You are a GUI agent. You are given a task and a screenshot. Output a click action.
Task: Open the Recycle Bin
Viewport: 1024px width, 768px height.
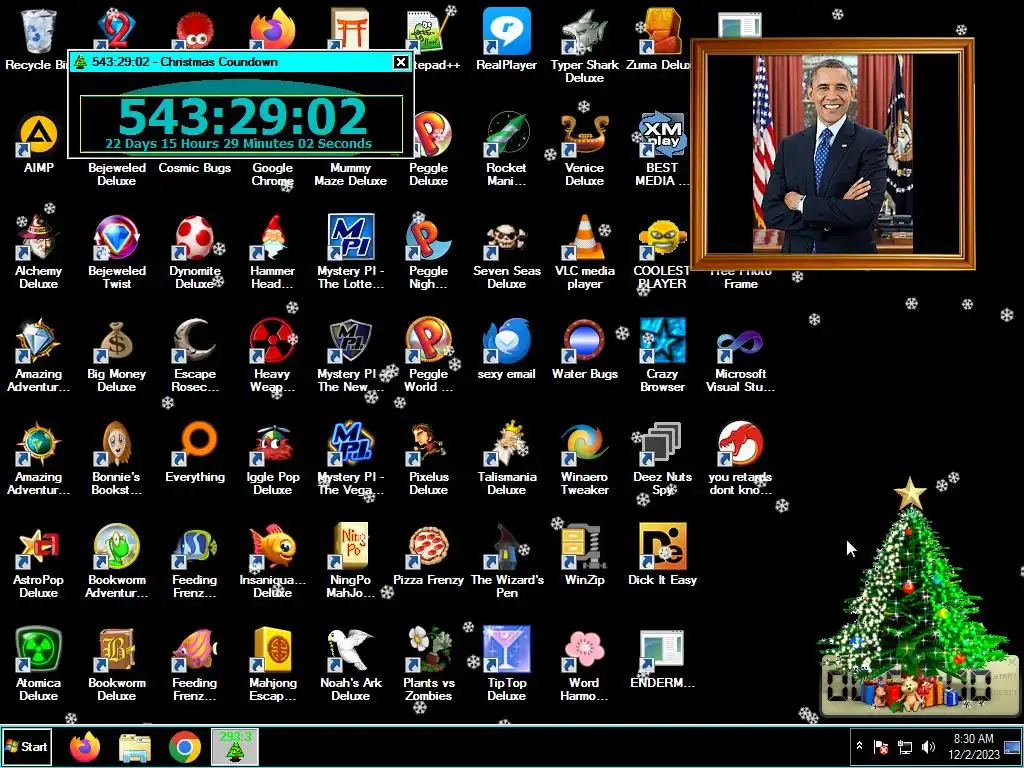39,39
